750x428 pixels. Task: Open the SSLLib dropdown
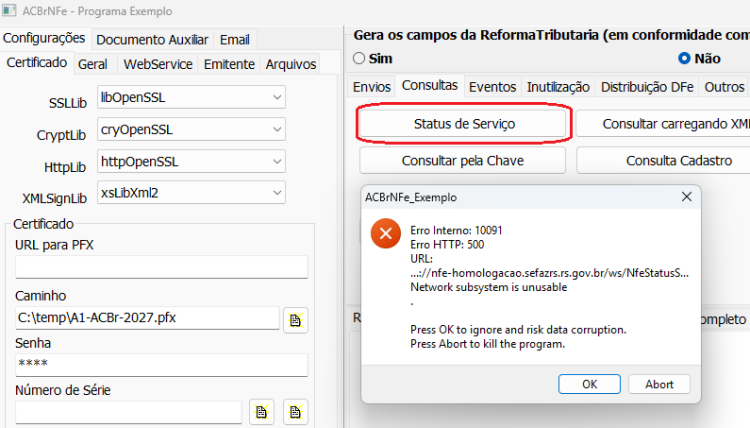(191, 97)
